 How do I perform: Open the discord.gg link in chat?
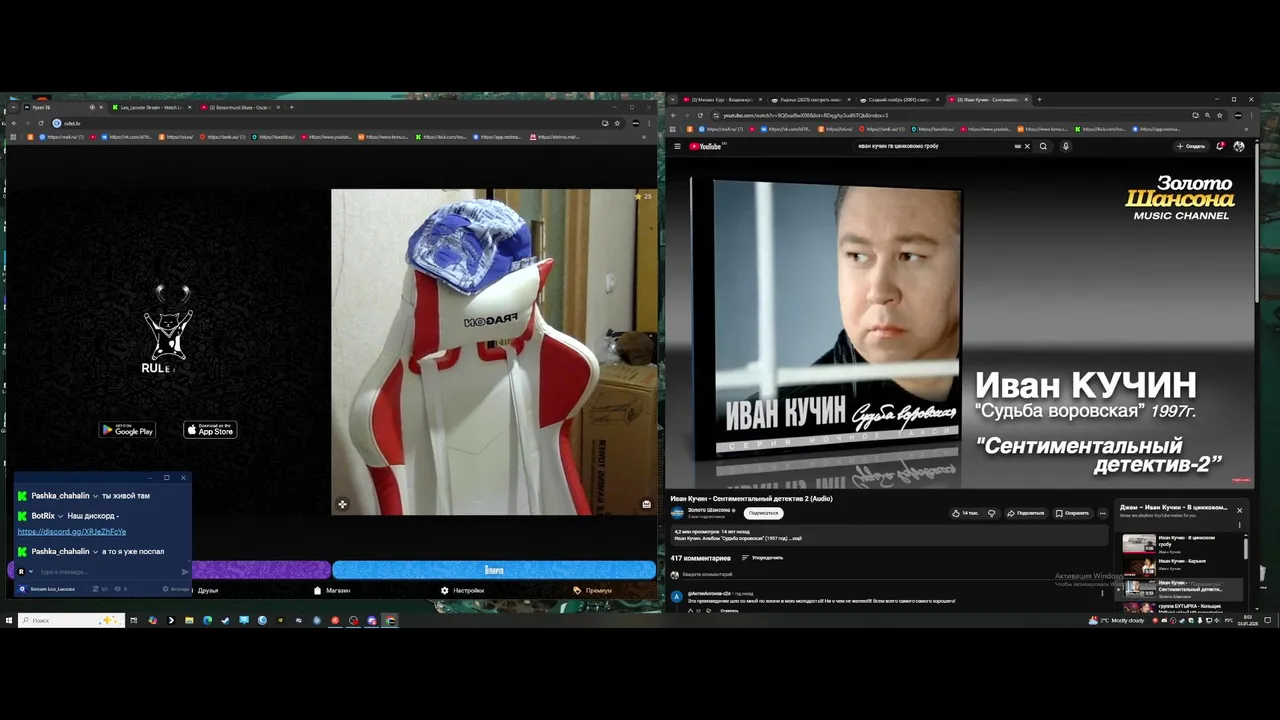pyautogui.click(x=72, y=532)
